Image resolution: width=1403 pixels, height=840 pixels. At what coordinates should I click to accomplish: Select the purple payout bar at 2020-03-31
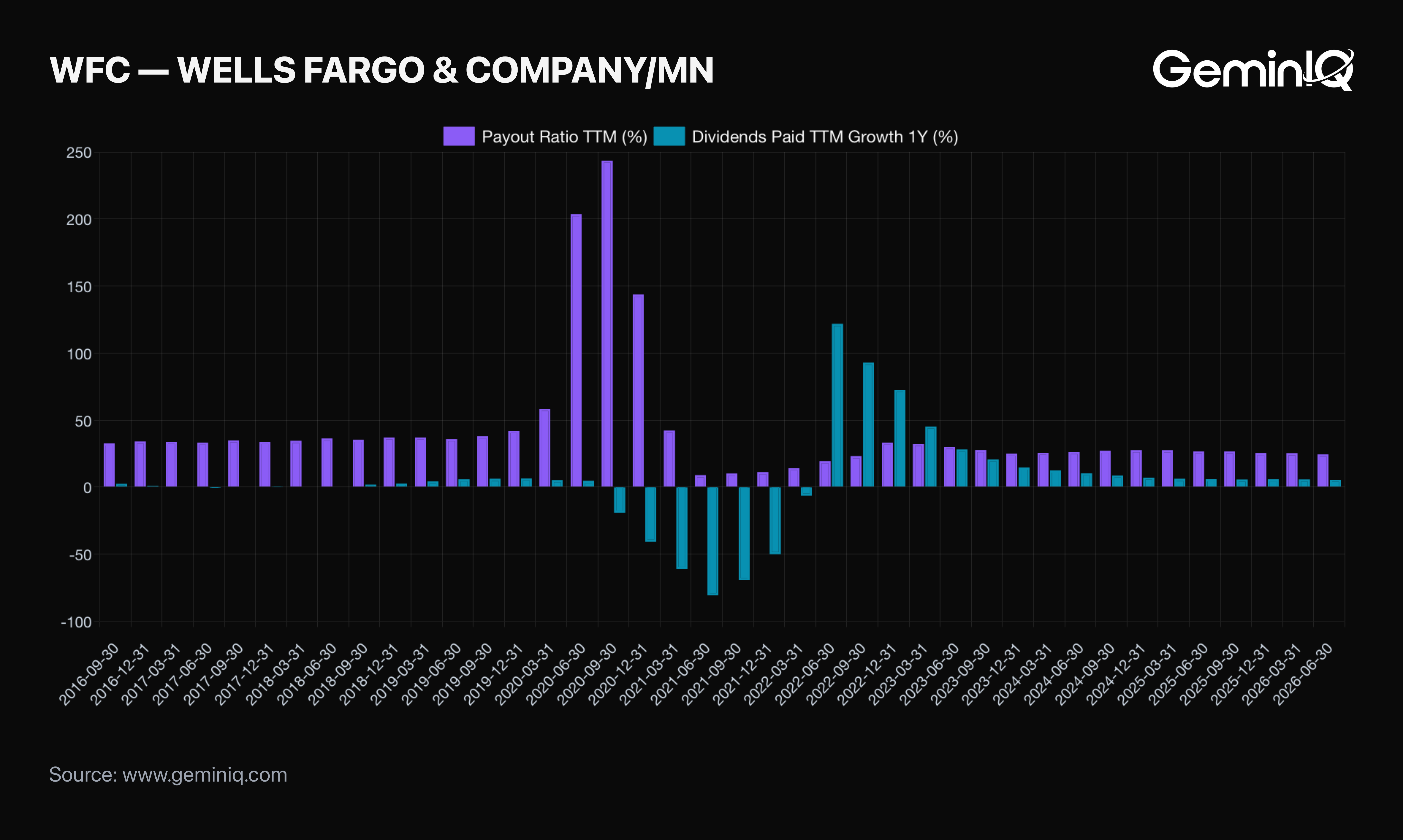(x=545, y=448)
